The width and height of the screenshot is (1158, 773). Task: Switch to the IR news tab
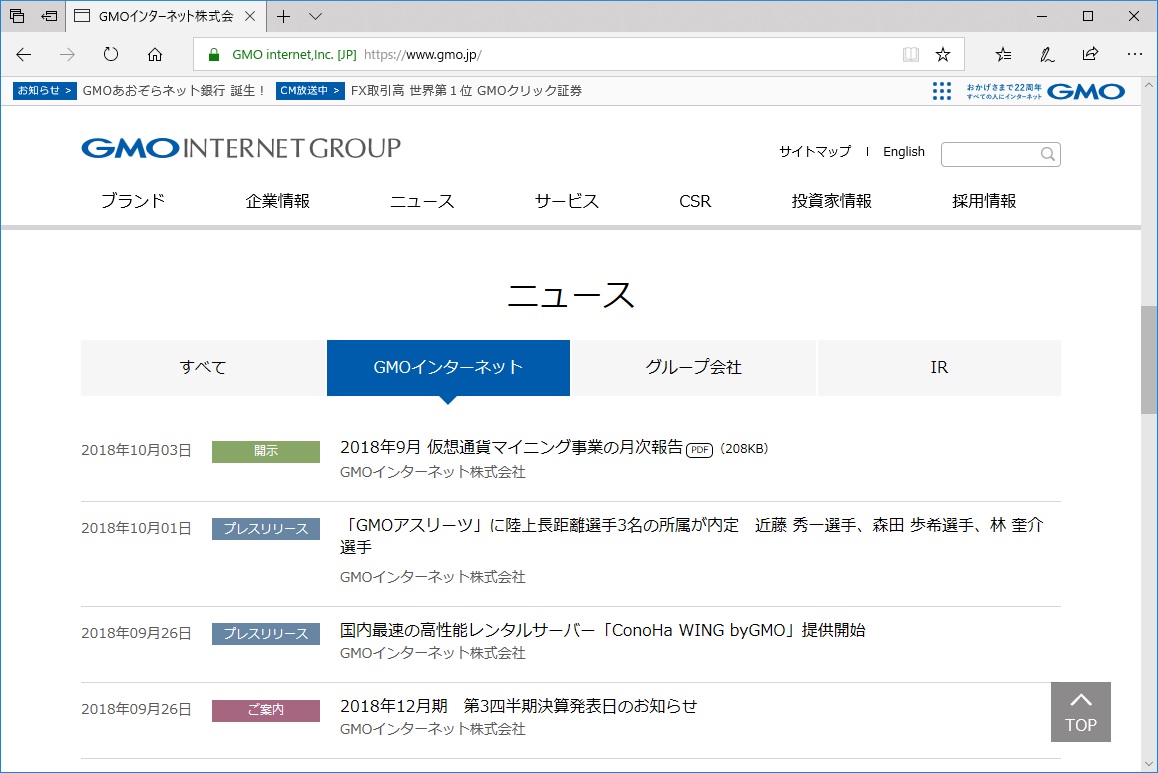coord(939,367)
